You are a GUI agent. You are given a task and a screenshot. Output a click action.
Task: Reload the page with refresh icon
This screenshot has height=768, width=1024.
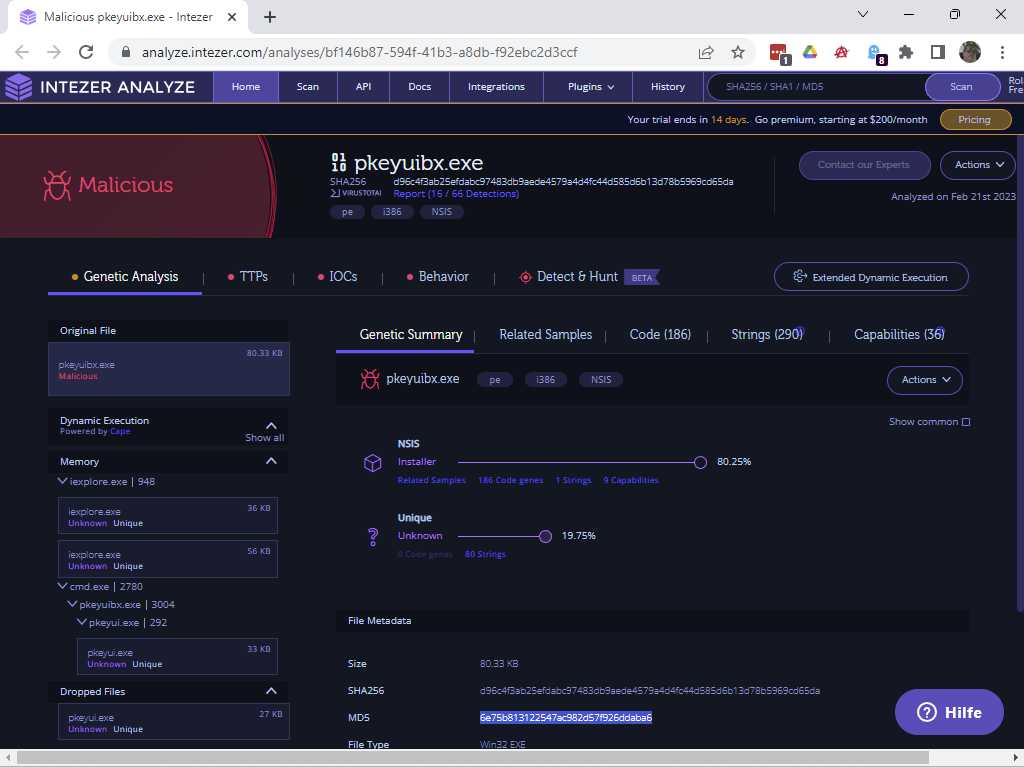(x=86, y=52)
